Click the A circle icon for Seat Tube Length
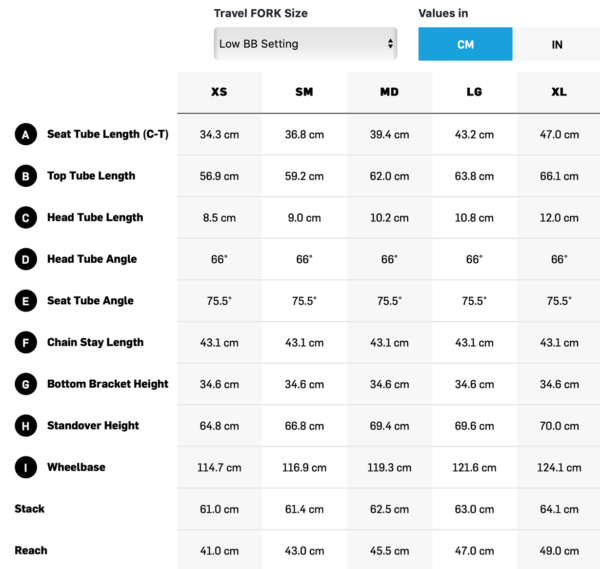Image resolution: width=600 pixels, height=569 pixels. tap(25, 134)
